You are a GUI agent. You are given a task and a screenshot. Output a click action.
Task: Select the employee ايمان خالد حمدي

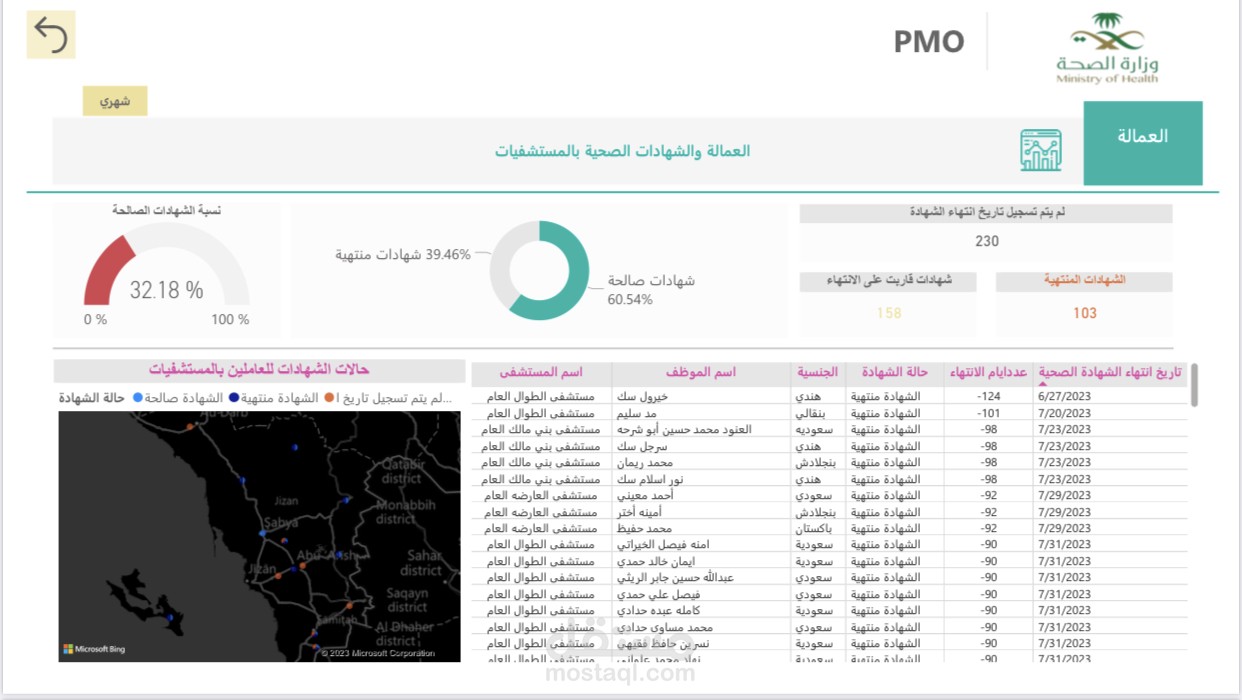[655, 561]
